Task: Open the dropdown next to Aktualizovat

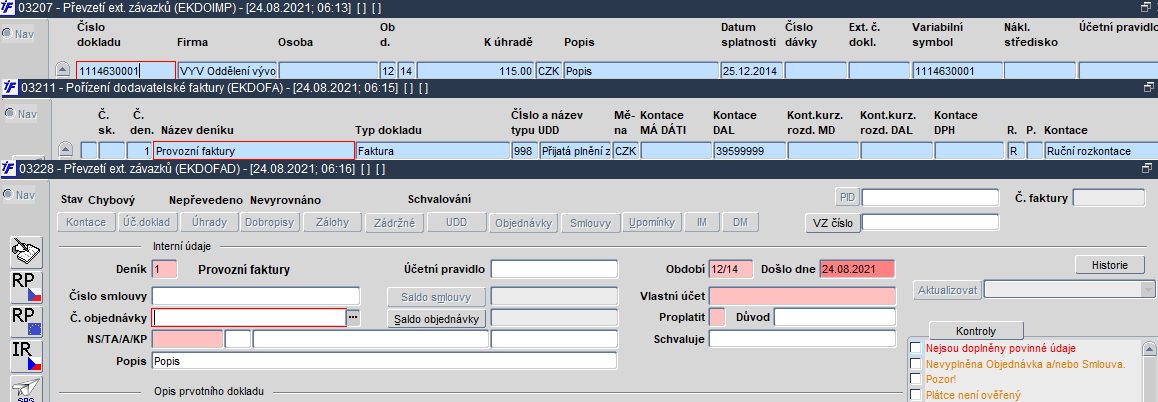Action: pos(1147,290)
